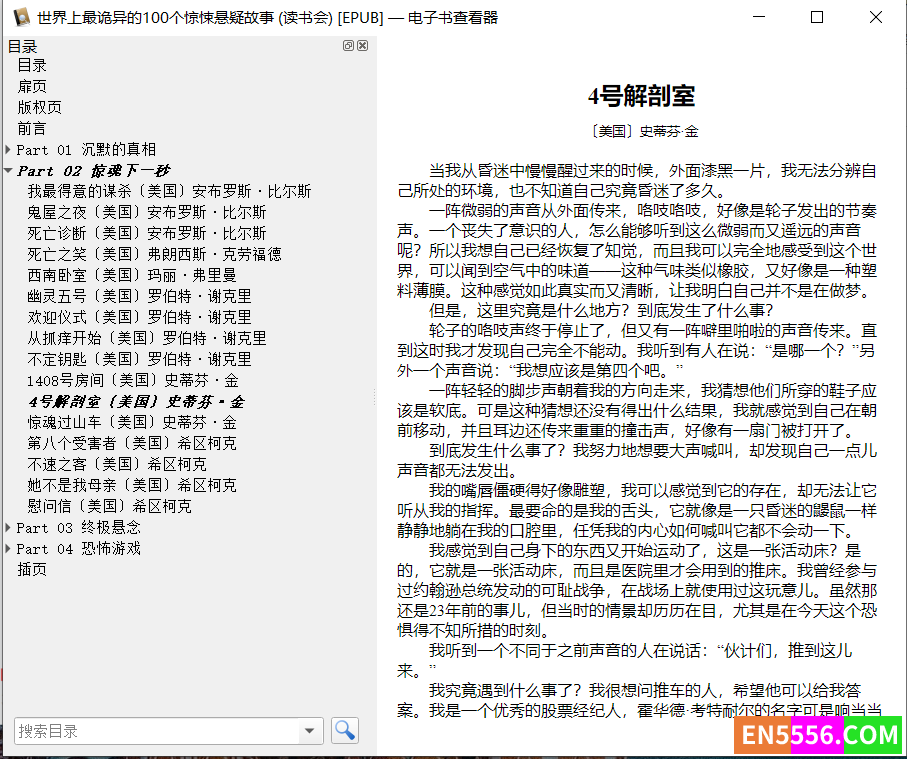Select Part 02 惊魂下一秒 label
Image resolution: width=907 pixels, height=759 pixels.
tap(93, 171)
